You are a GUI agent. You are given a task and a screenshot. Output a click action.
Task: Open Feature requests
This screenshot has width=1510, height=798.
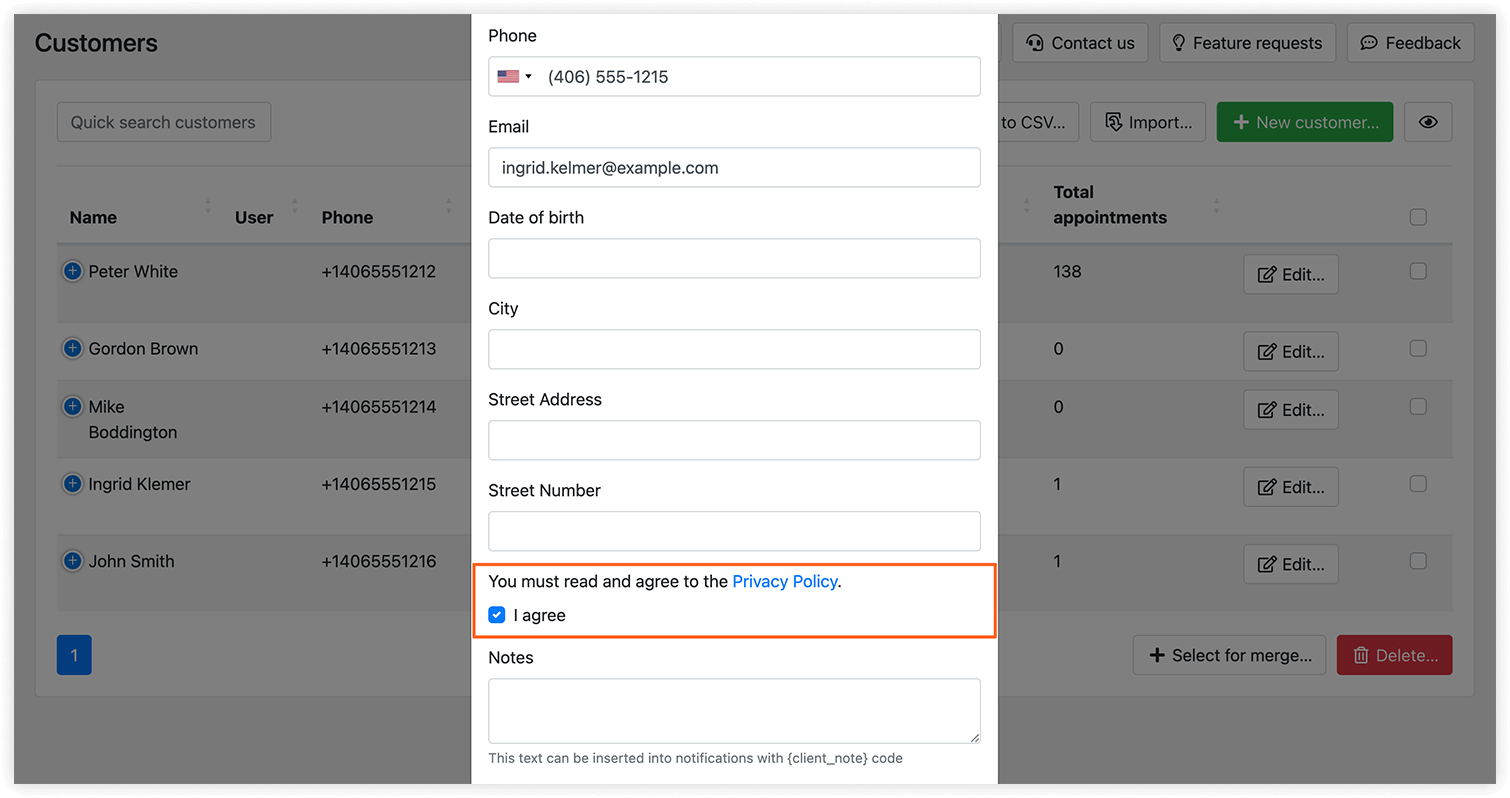(1247, 43)
